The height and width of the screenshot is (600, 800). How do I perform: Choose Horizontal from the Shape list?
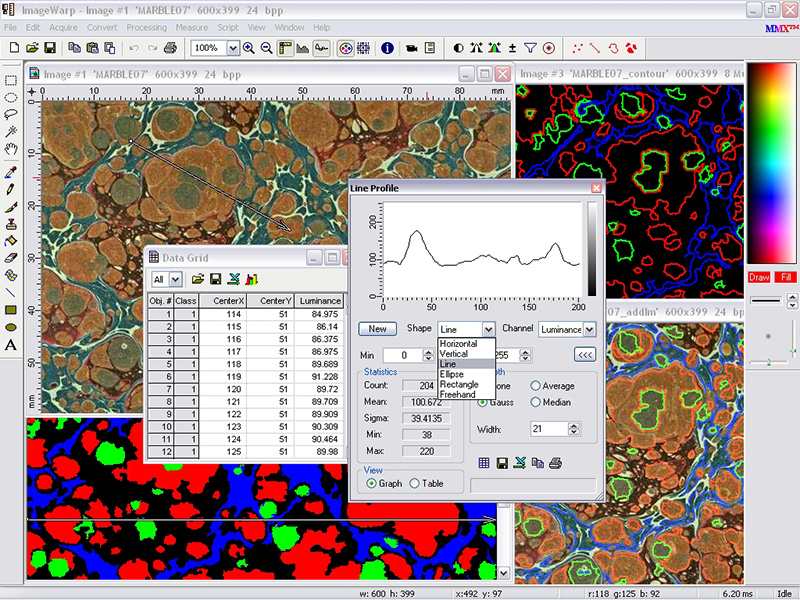point(467,344)
